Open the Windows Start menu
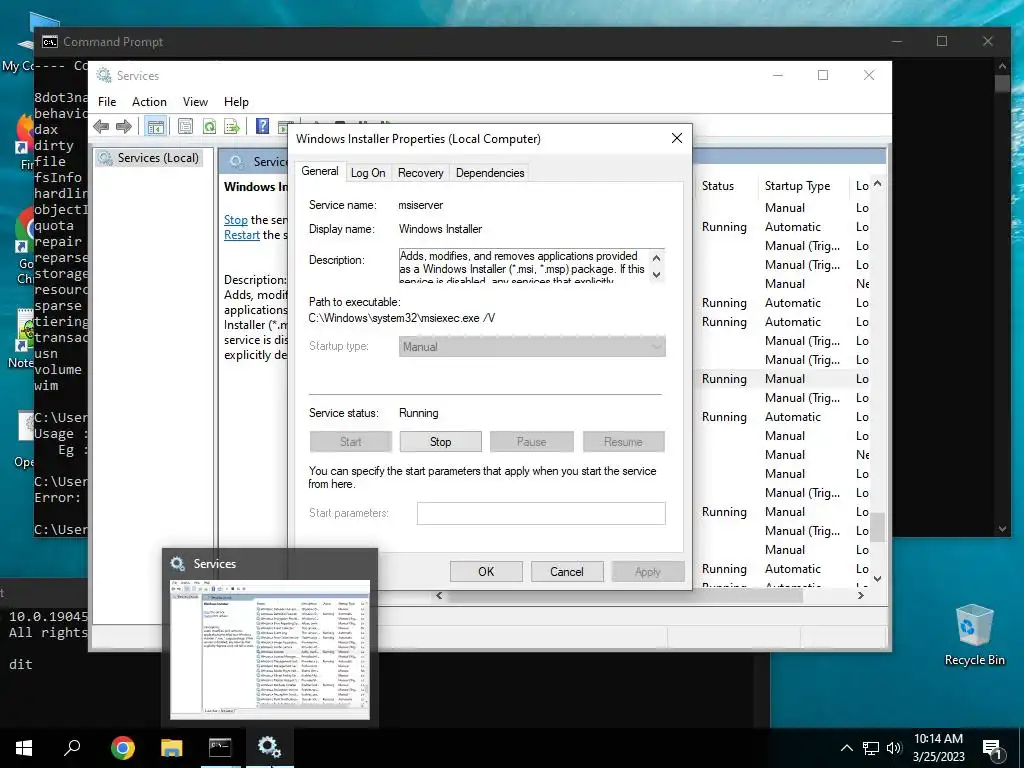 (x=24, y=747)
